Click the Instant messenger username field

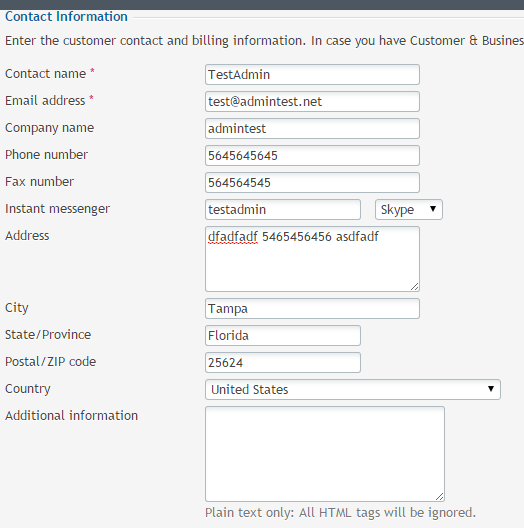coord(283,209)
